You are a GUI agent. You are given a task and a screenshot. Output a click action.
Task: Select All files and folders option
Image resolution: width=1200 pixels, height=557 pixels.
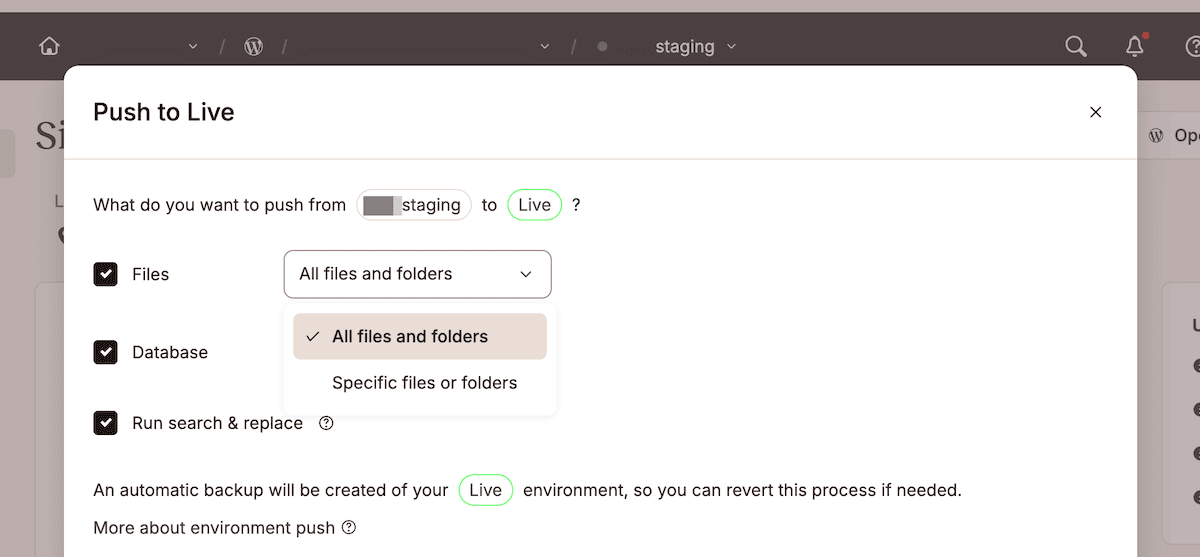[420, 337]
